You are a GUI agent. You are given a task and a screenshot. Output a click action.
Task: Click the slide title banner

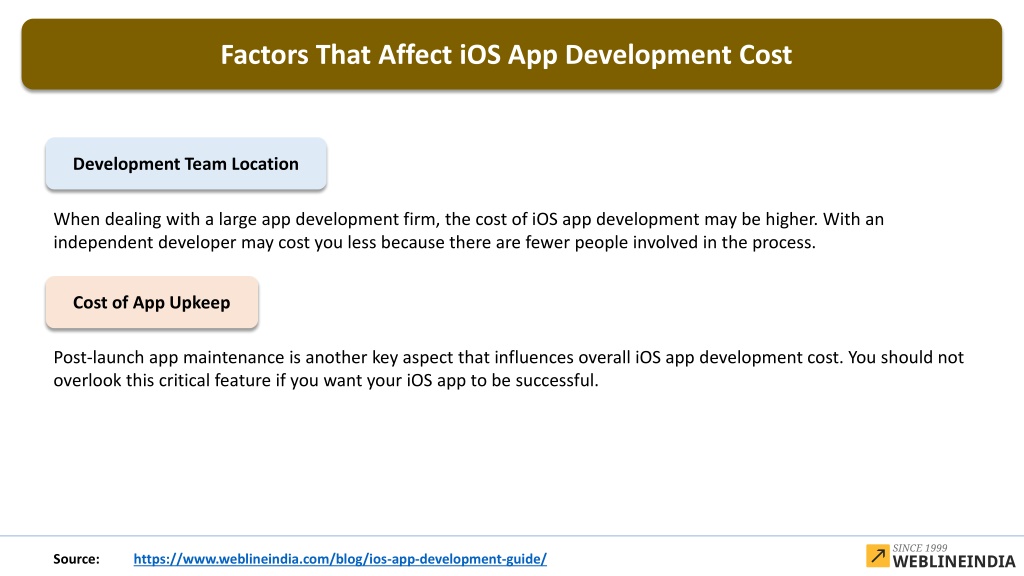(x=511, y=54)
